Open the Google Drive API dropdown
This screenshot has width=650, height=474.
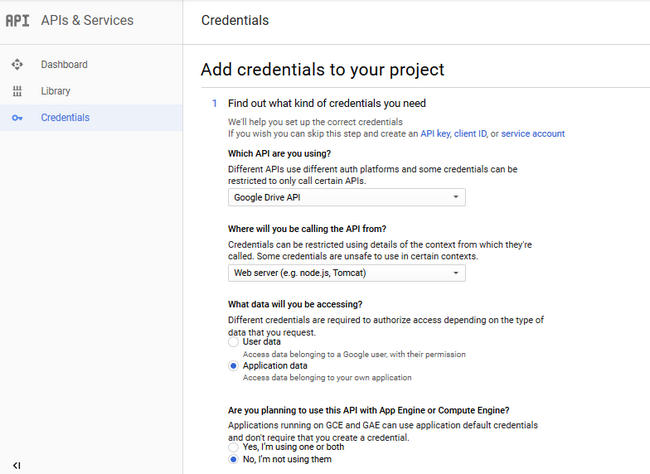[347, 197]
